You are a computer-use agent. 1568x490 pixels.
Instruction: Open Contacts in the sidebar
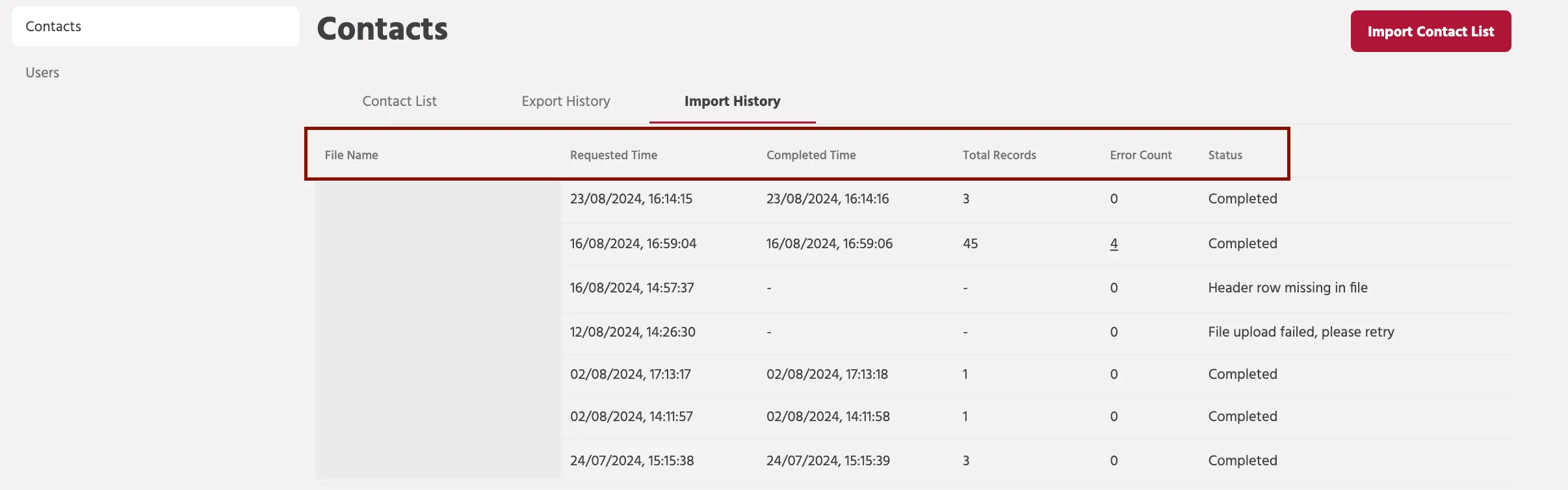coord(155,27)
